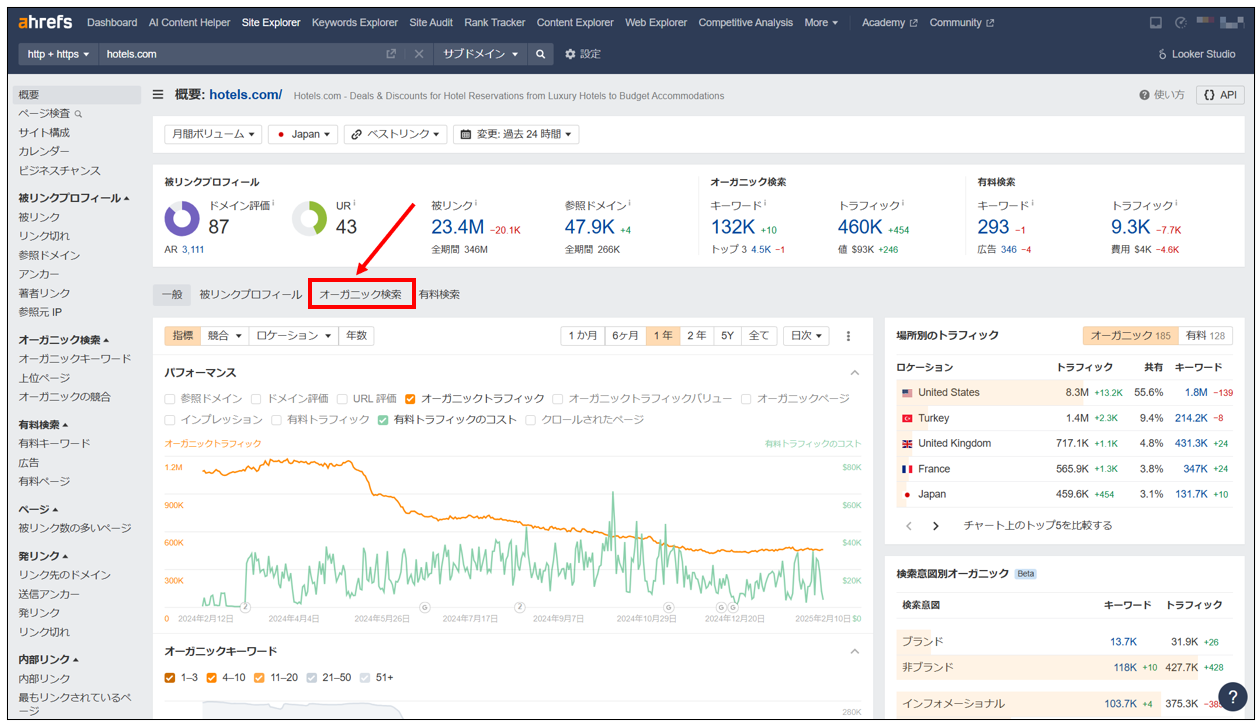Go to next page of location traffic
The height and width of the screenshot is (724, 1260).
click(936, 525)
